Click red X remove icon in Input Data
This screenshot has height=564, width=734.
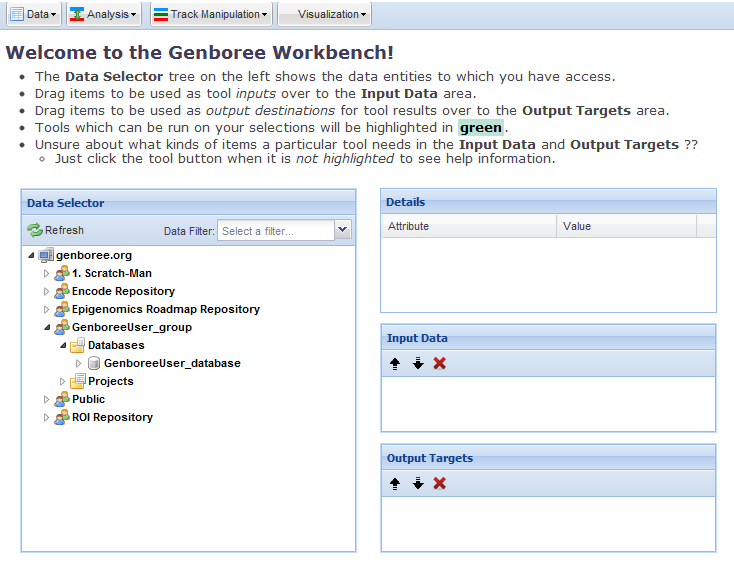(440, 363)
